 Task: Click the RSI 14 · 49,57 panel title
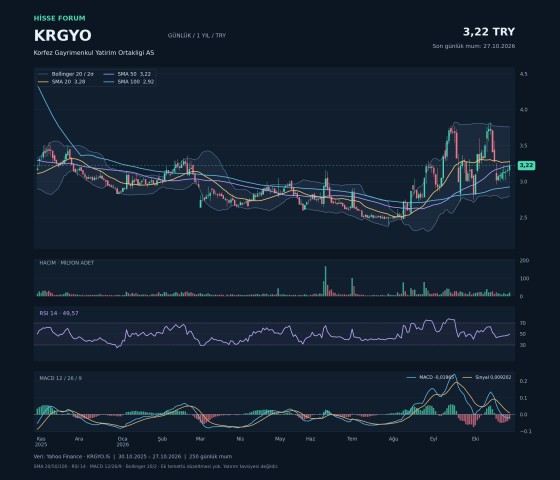pyautogui.click(x=59, y=313)
